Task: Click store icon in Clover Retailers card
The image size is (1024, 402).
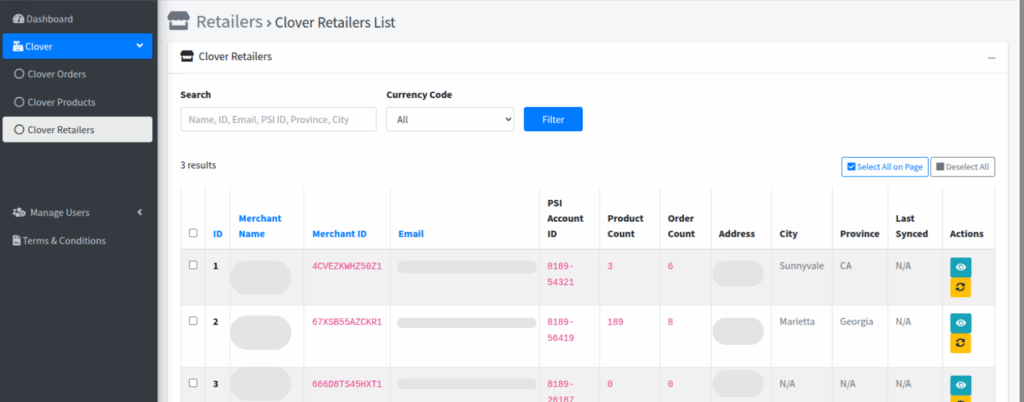Action: pos(187,57)
